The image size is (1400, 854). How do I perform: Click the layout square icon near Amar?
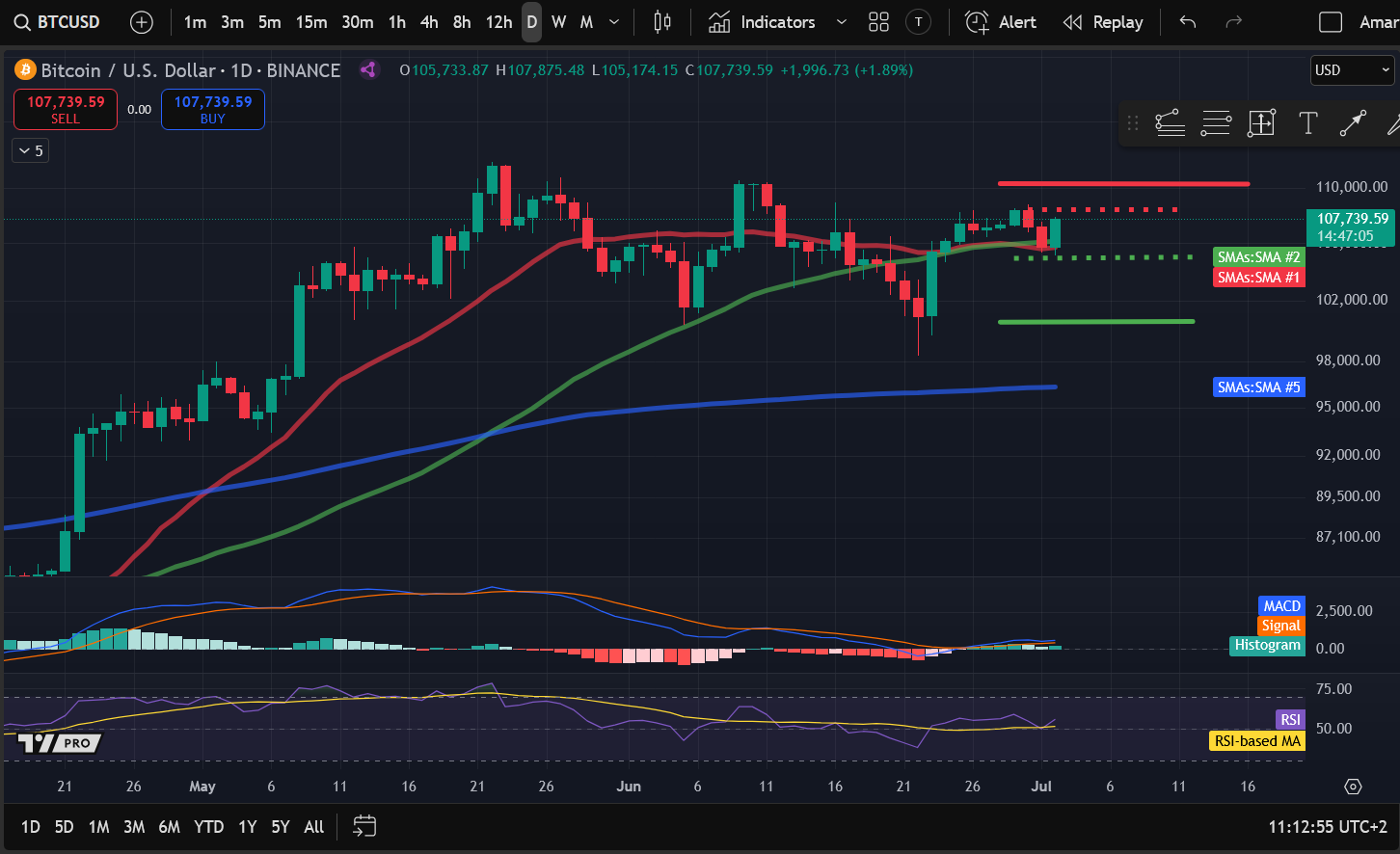point(1331,22)
